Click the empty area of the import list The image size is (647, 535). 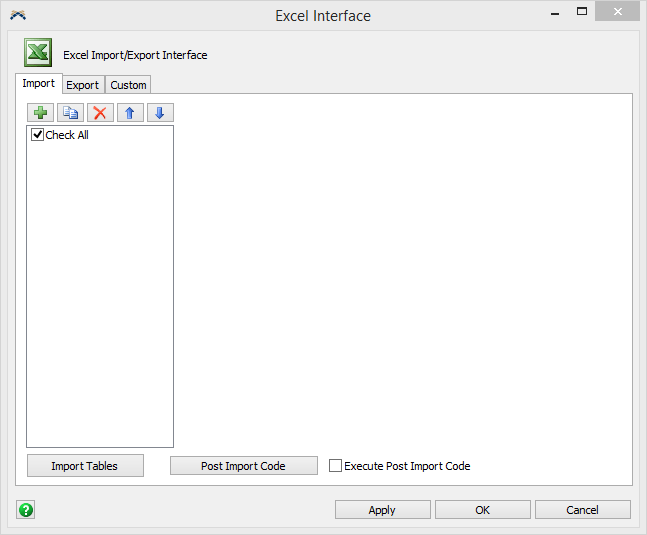[x=100, y=300]
